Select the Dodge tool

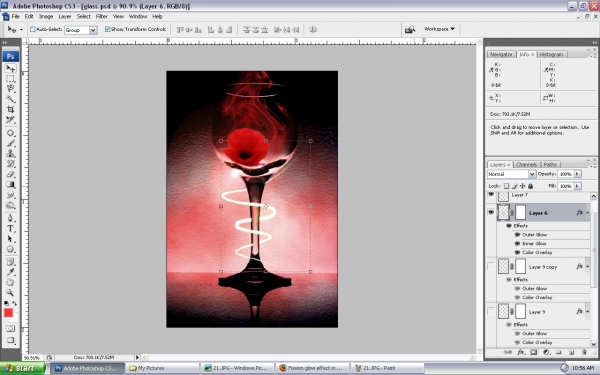point(10,205)
